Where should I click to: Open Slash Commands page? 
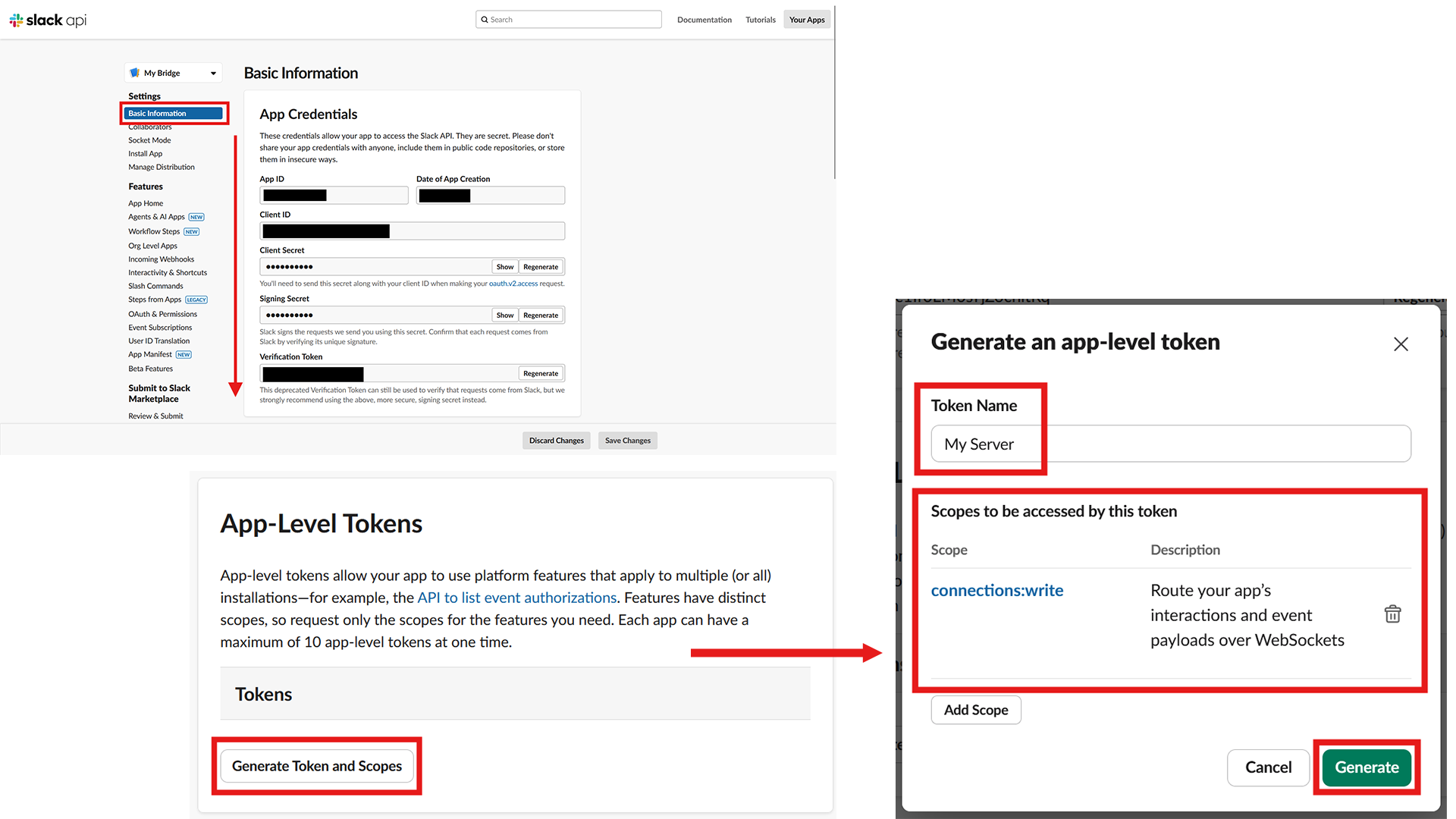(155, 286)
